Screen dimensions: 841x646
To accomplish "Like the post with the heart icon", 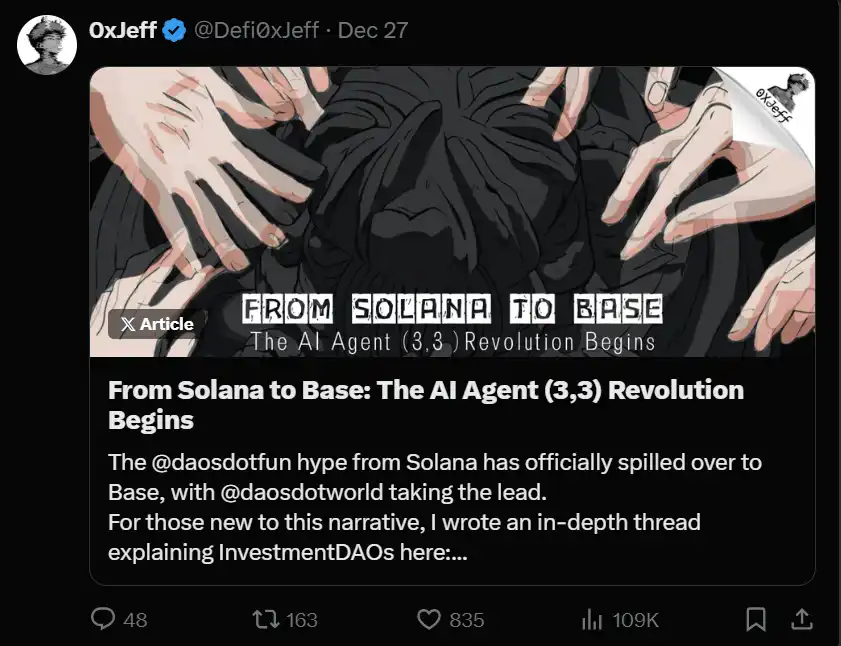I will pos(429,620).
